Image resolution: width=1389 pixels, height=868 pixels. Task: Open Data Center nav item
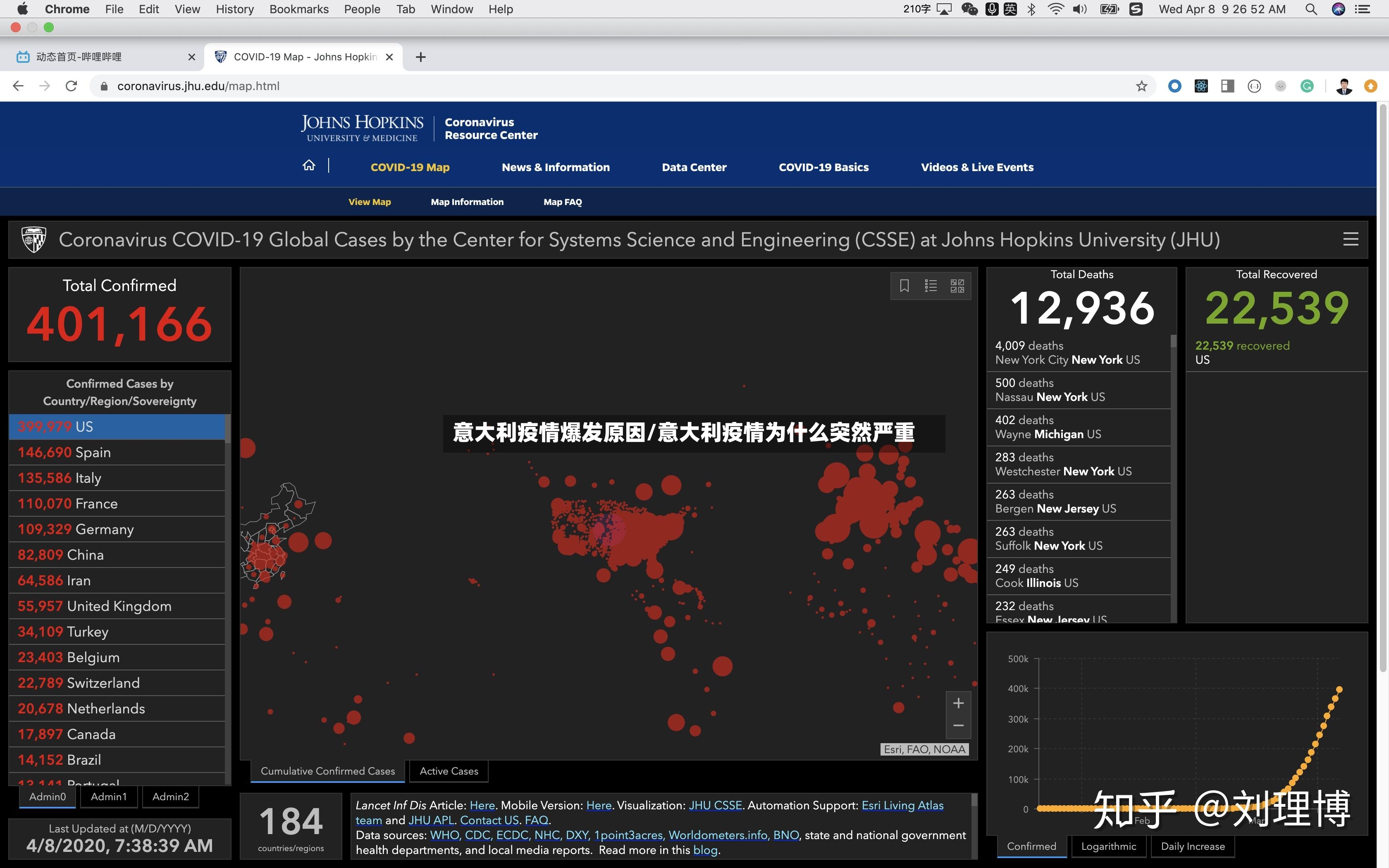(x=694, y=167)
